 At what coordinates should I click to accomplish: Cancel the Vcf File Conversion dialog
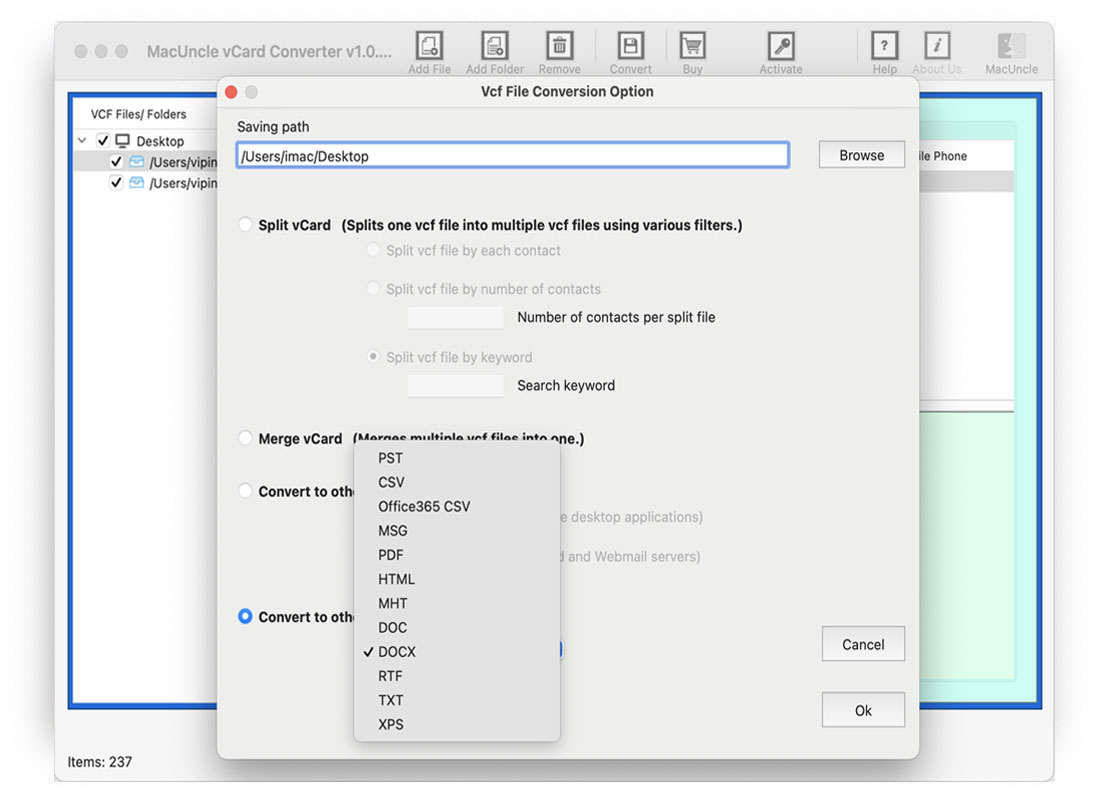862,644
